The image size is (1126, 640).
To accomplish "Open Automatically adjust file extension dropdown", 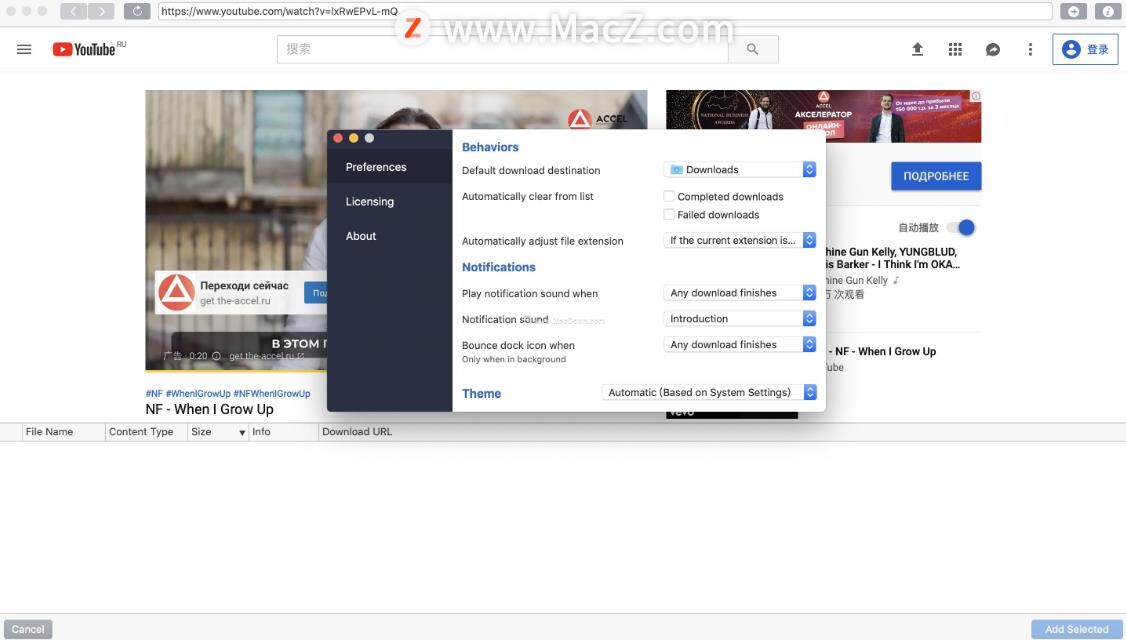I will (x=740, y=240).
